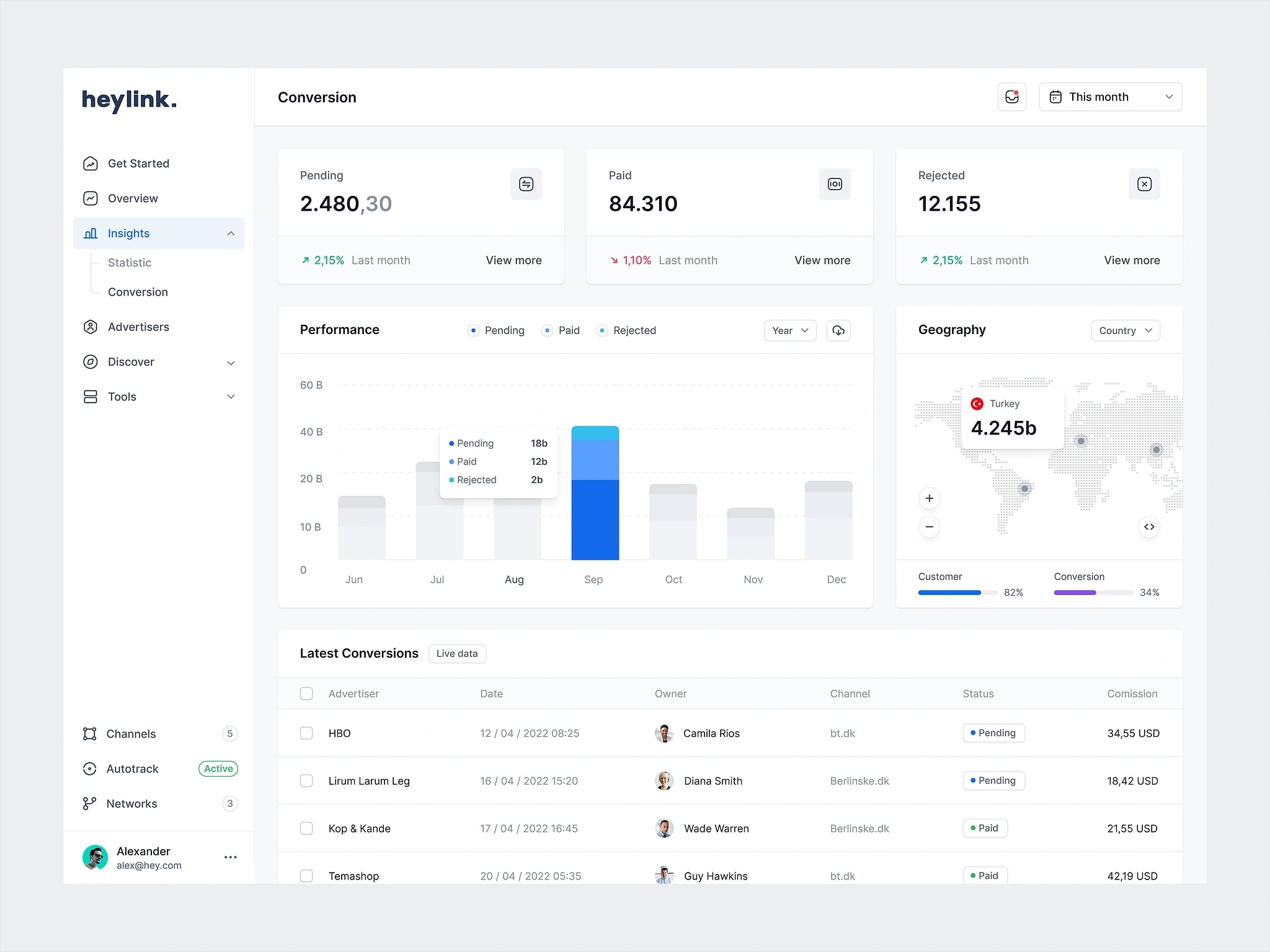The image size is (1270, 952).
Task: Click the Networks sidebar icon
Action: [91, 803]
